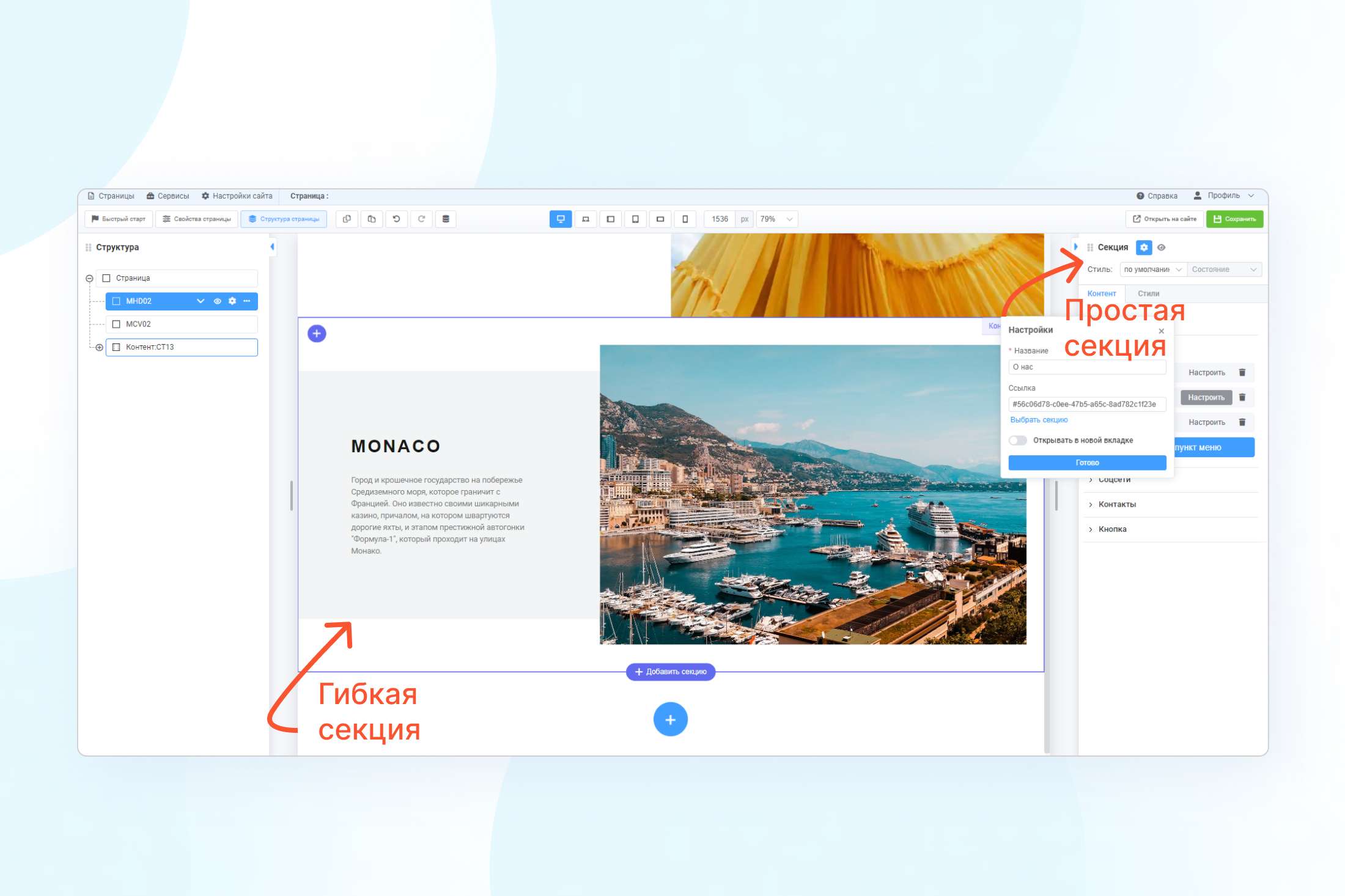Click the Название input field
The width and height of the screenshot is (1345, 896).
pos(1087,367)
